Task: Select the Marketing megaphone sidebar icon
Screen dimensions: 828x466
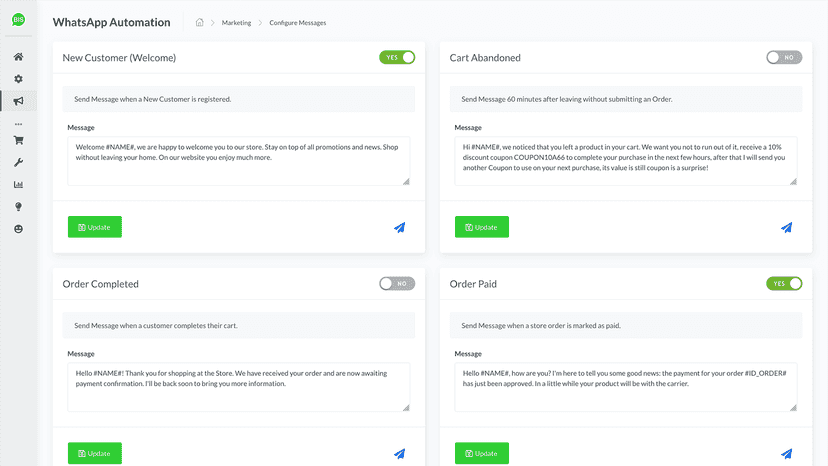Action: (18, 101)
